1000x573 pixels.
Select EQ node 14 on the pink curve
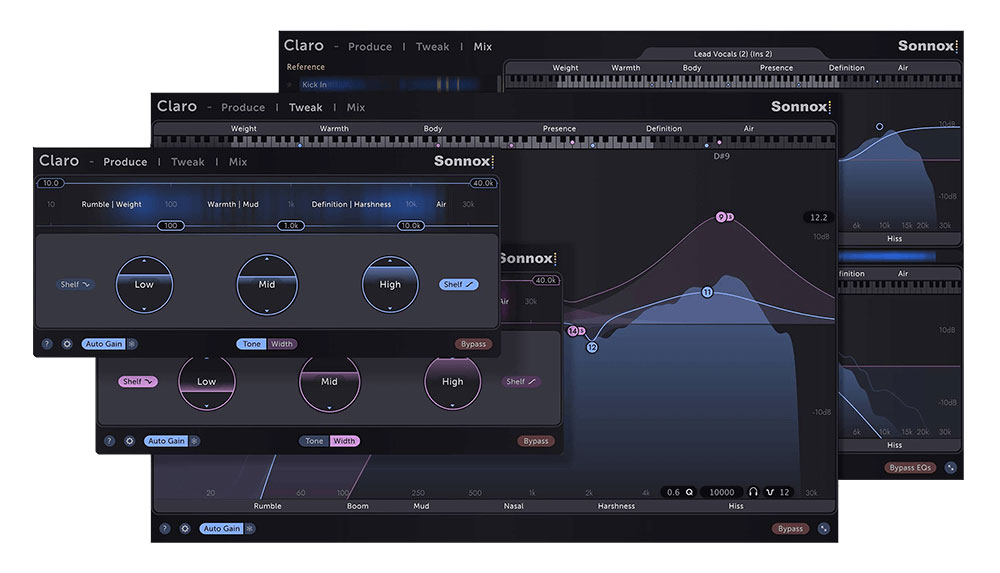[x=573, y=331]
